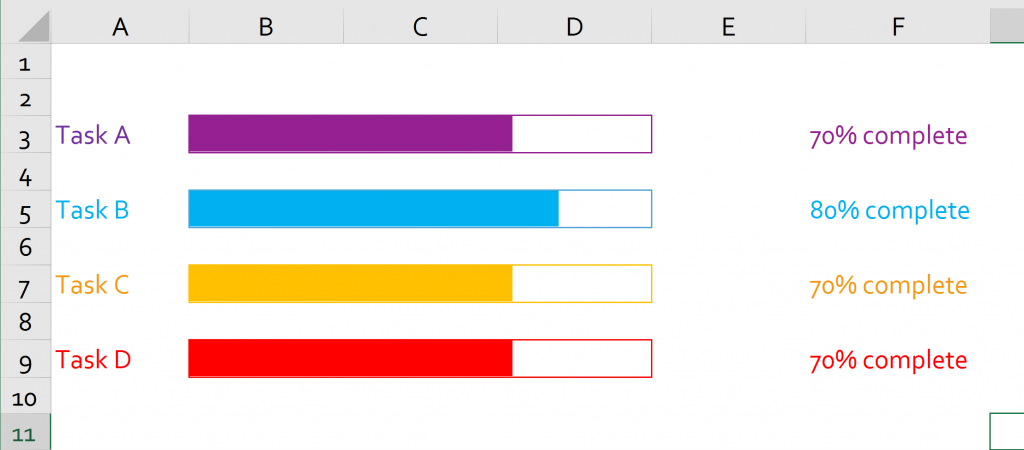
Task: Select column E header
Action: pyautogui.click(x=728, y=26)
